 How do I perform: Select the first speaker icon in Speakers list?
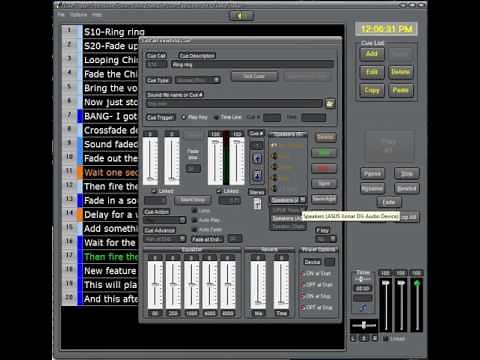274,145
